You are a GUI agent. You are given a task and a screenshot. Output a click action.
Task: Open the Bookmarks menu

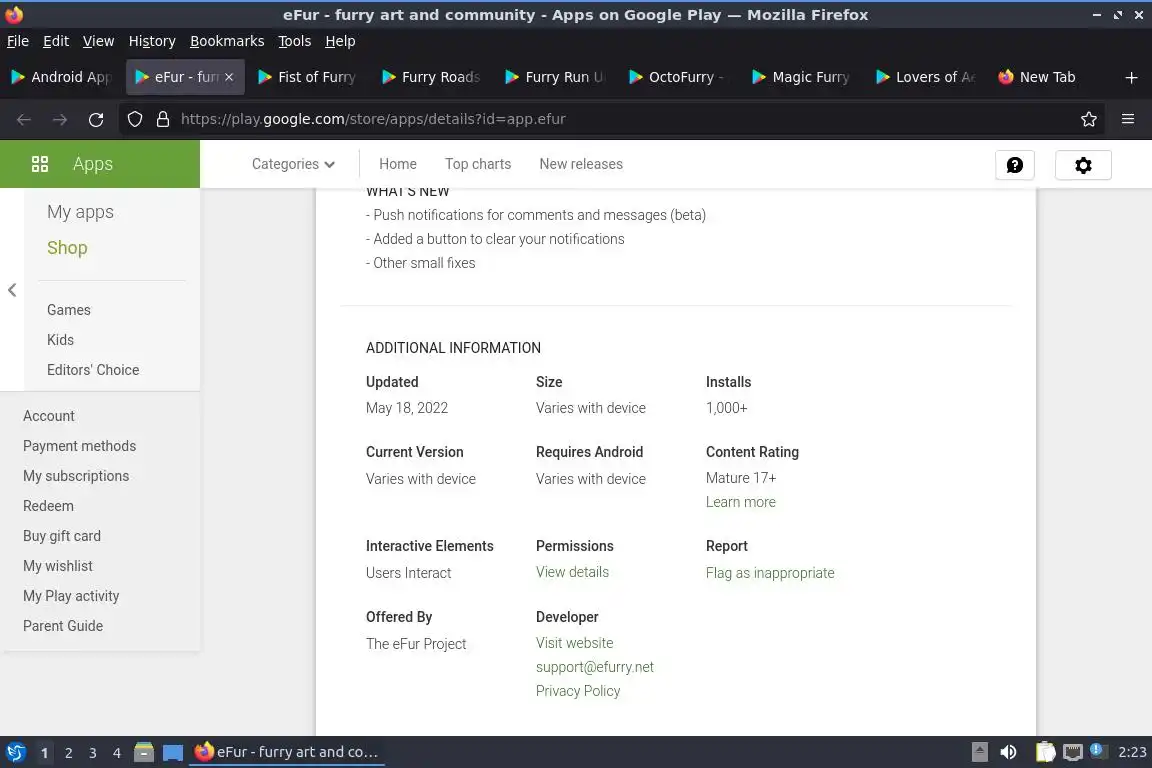pos(227,41)
